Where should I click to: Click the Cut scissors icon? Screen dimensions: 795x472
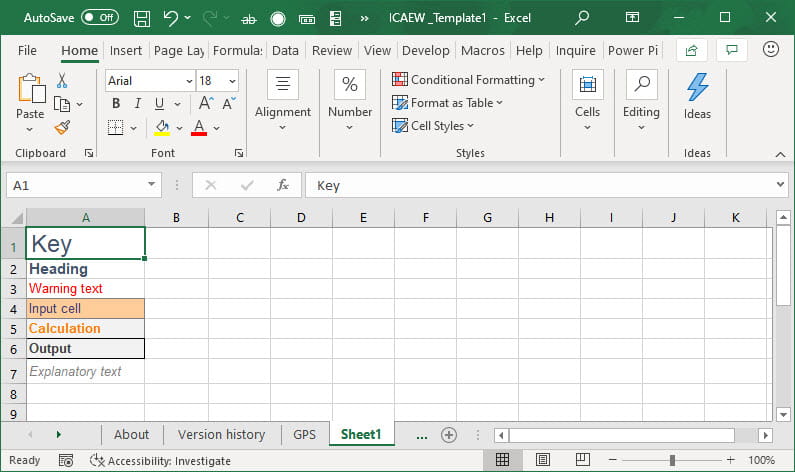coord(62,81)
